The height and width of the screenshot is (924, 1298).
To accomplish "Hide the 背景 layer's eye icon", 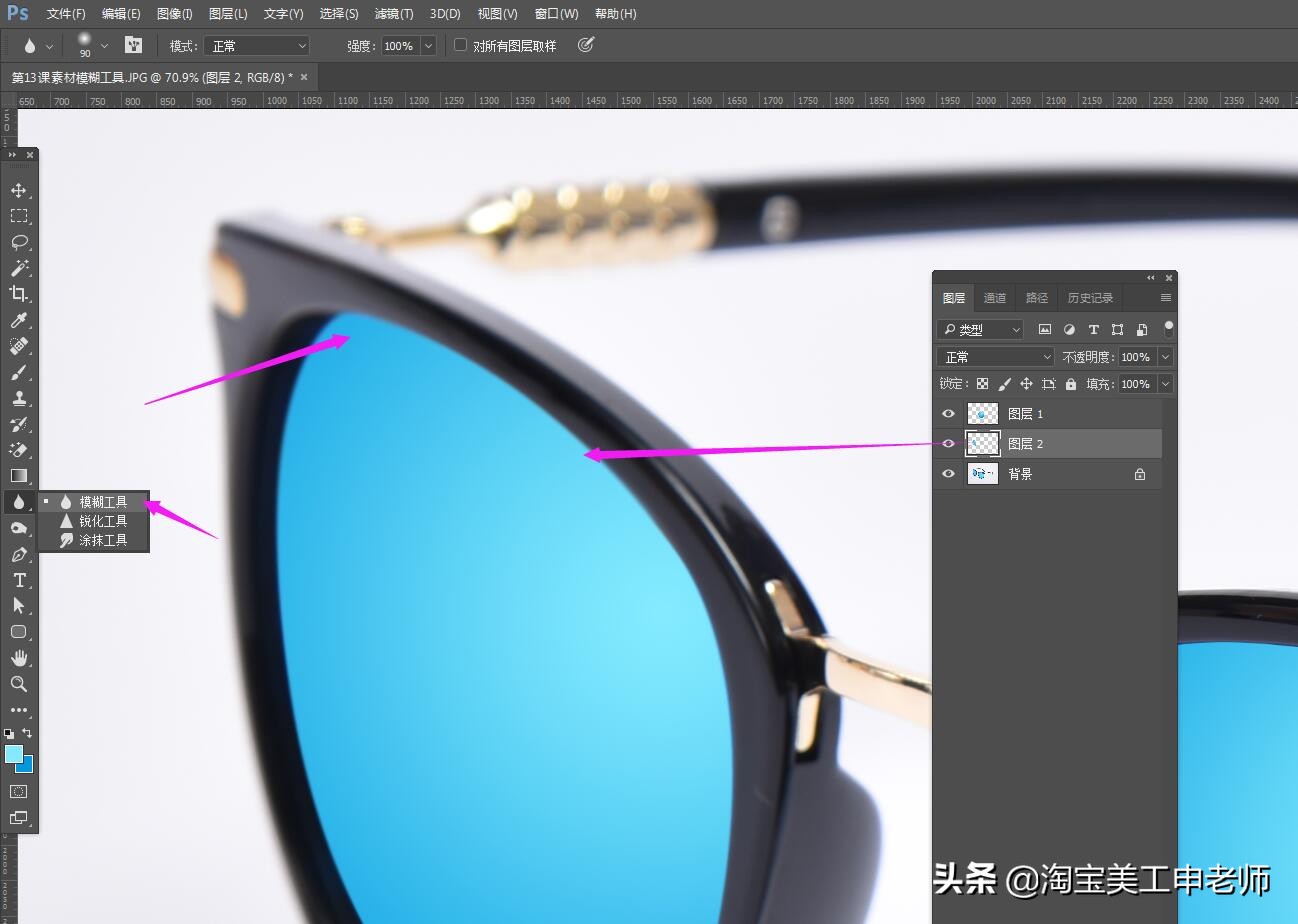I will pyautogui.click(x=949, y=474).
